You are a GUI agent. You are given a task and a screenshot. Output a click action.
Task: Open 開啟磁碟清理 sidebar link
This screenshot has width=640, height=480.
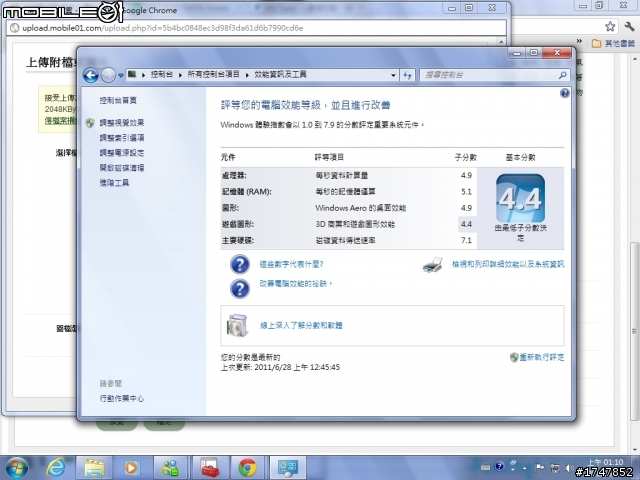[x=122, y=167]
